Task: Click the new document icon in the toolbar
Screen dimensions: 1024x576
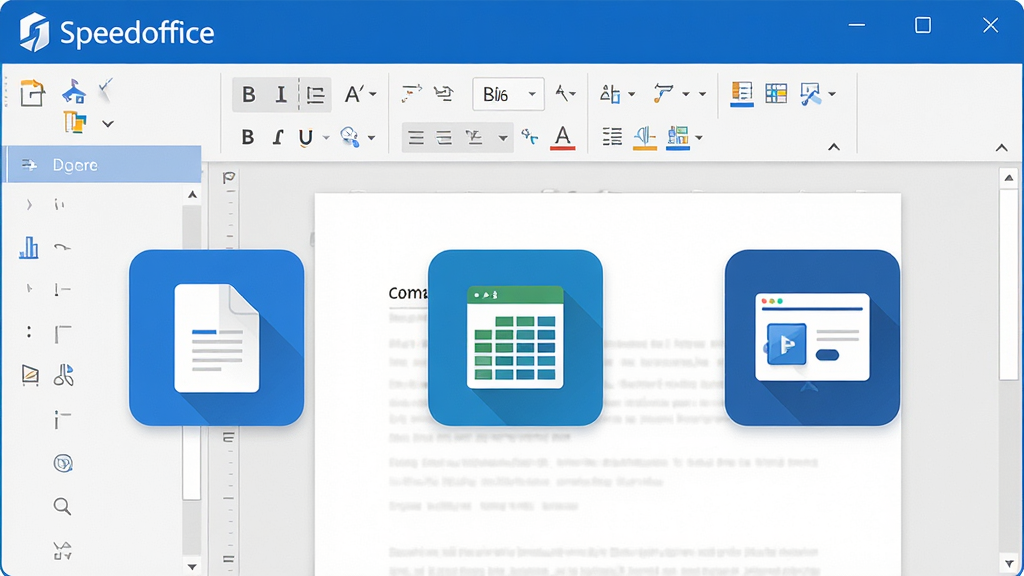Action: click(x=32, y=93)
